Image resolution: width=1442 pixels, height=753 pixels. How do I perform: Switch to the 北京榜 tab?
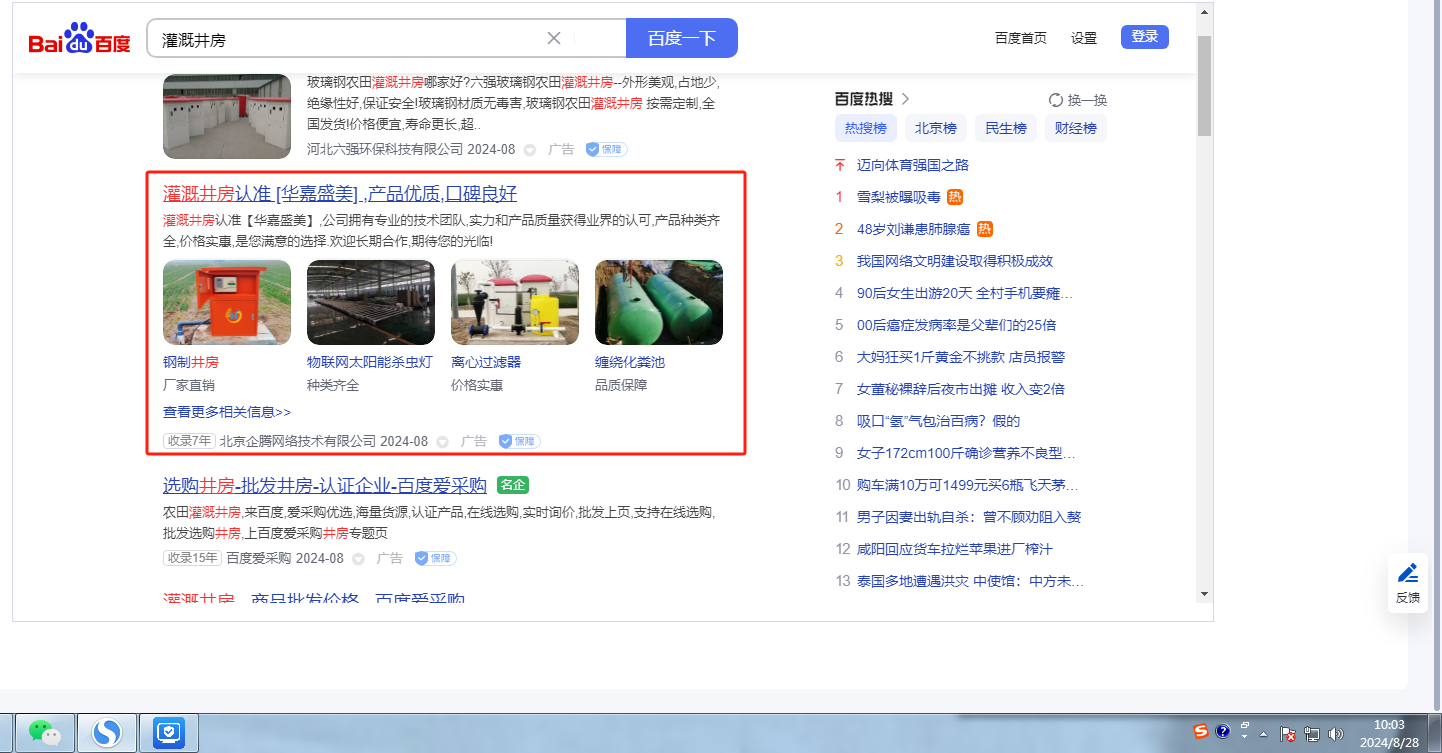936,128
